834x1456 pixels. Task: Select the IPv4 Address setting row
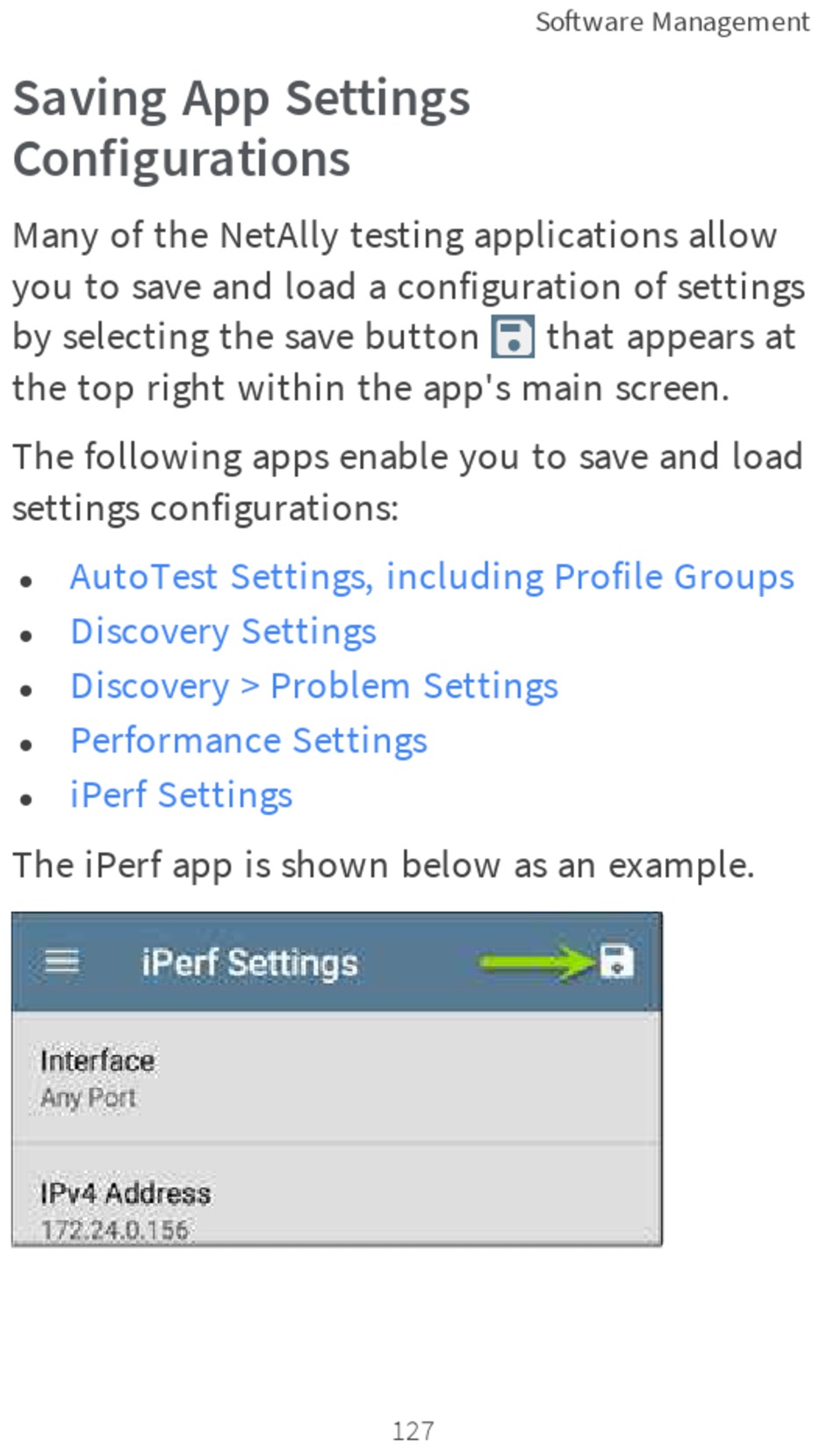pyautogui.click(x=336, y=1195)
